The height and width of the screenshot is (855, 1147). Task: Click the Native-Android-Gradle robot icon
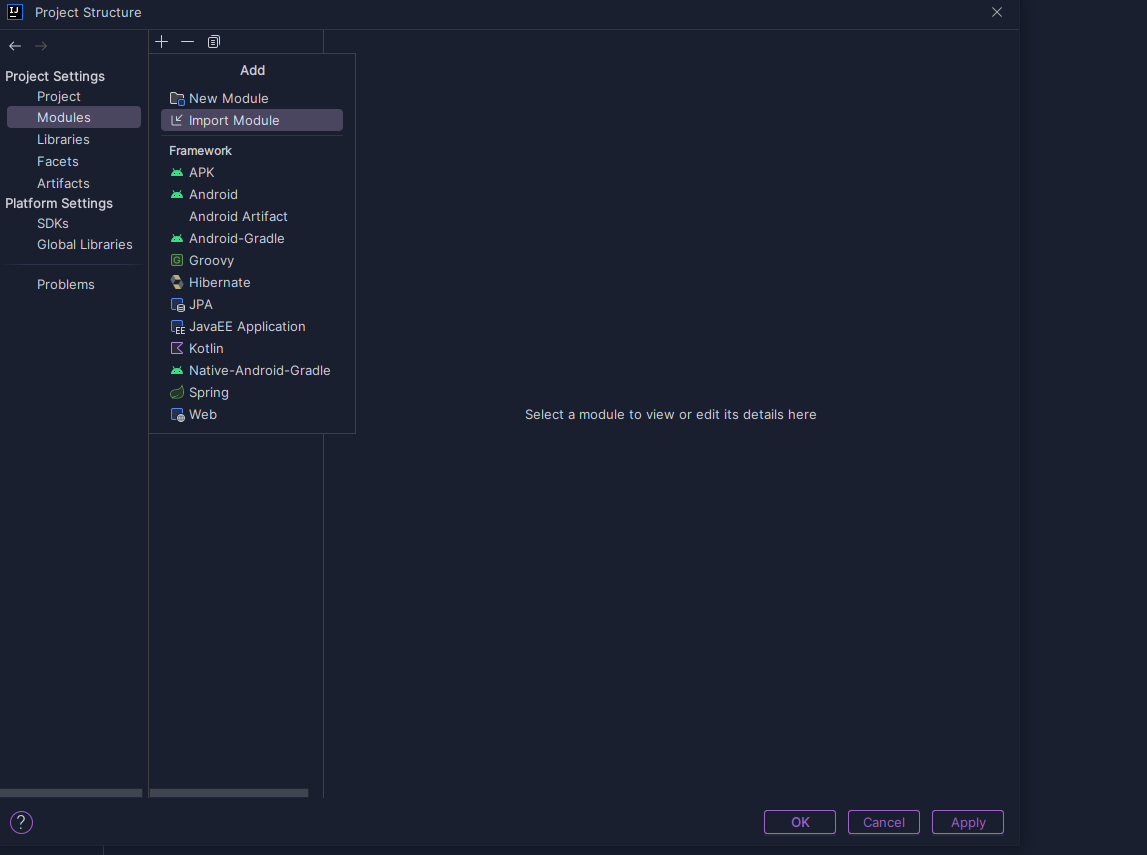pyautogui.click(x=177, y=371)
